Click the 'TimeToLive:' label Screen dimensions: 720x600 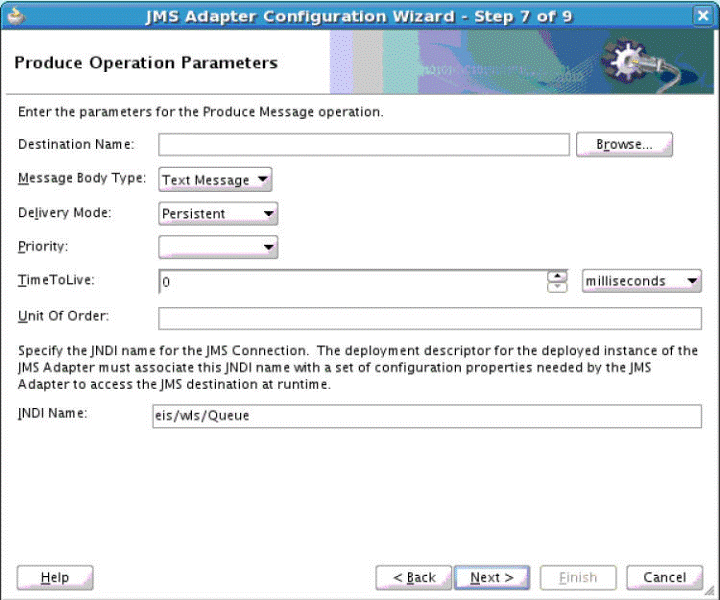(56, 280)
